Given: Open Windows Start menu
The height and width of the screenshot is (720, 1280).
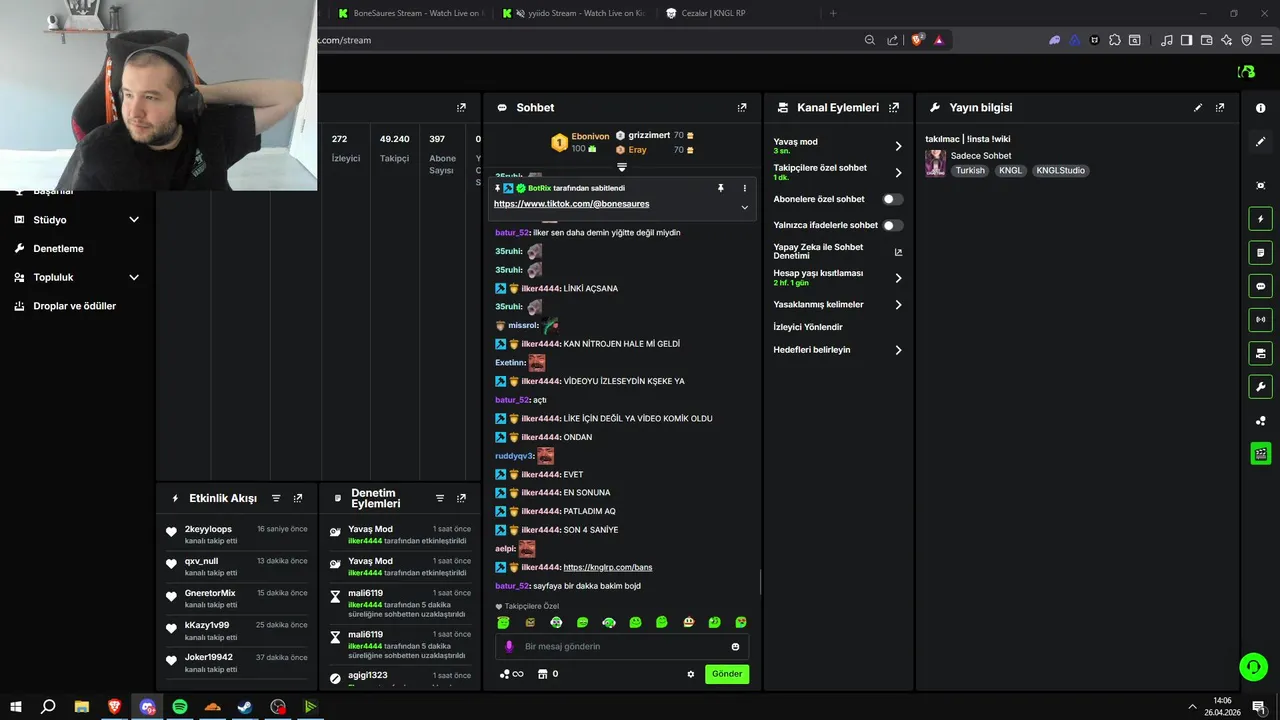Looking at the screenshot, I should coord(15,707).
